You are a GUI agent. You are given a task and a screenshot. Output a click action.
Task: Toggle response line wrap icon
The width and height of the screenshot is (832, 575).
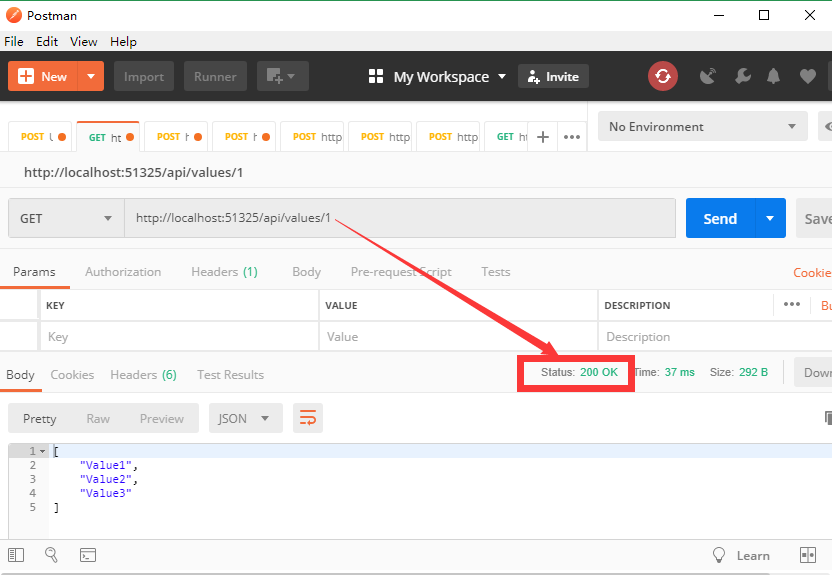click(308, 418)
